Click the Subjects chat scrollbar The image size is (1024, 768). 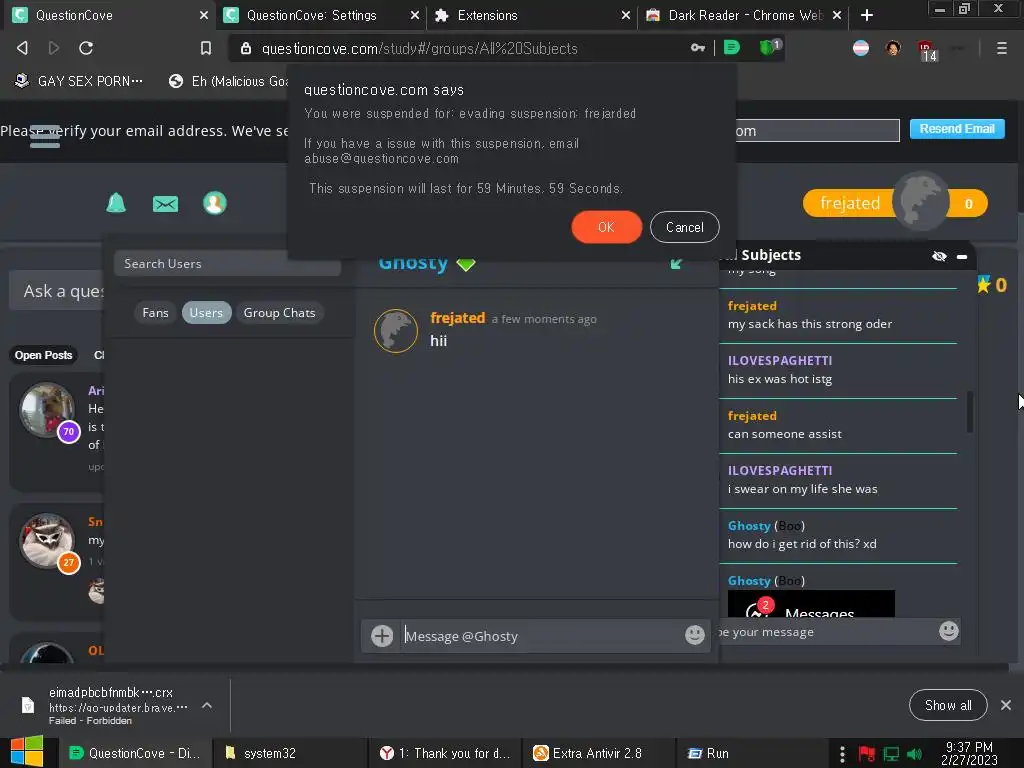tap(970, 411)
